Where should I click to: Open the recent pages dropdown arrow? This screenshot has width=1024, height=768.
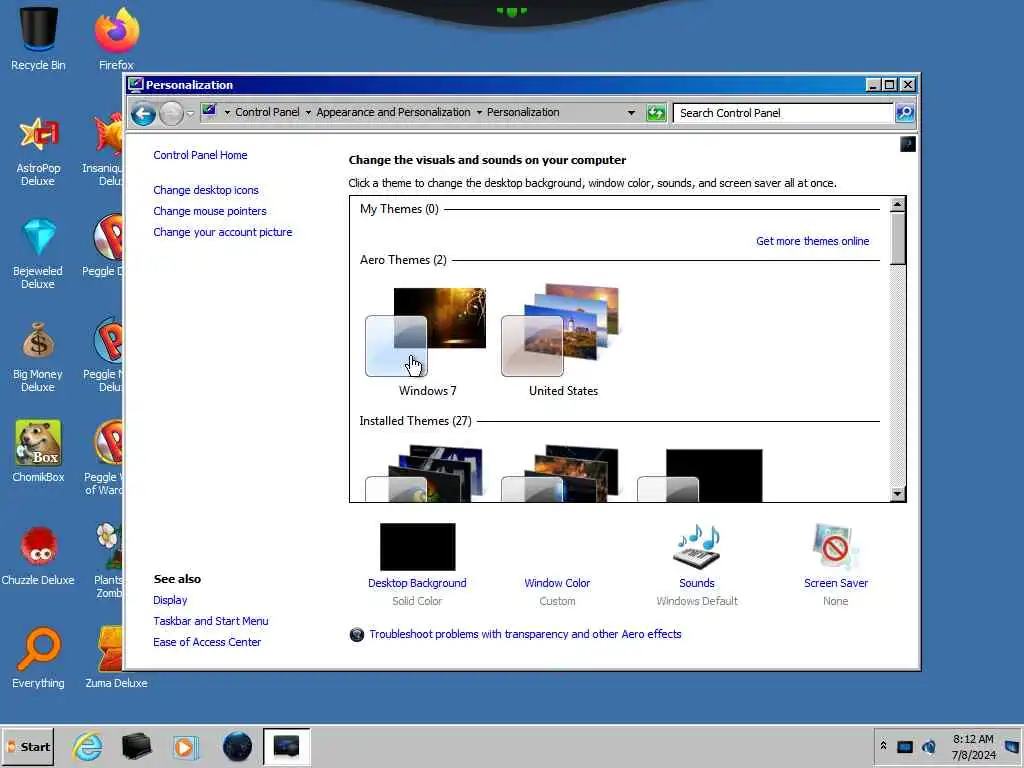[x=190, y=114]
